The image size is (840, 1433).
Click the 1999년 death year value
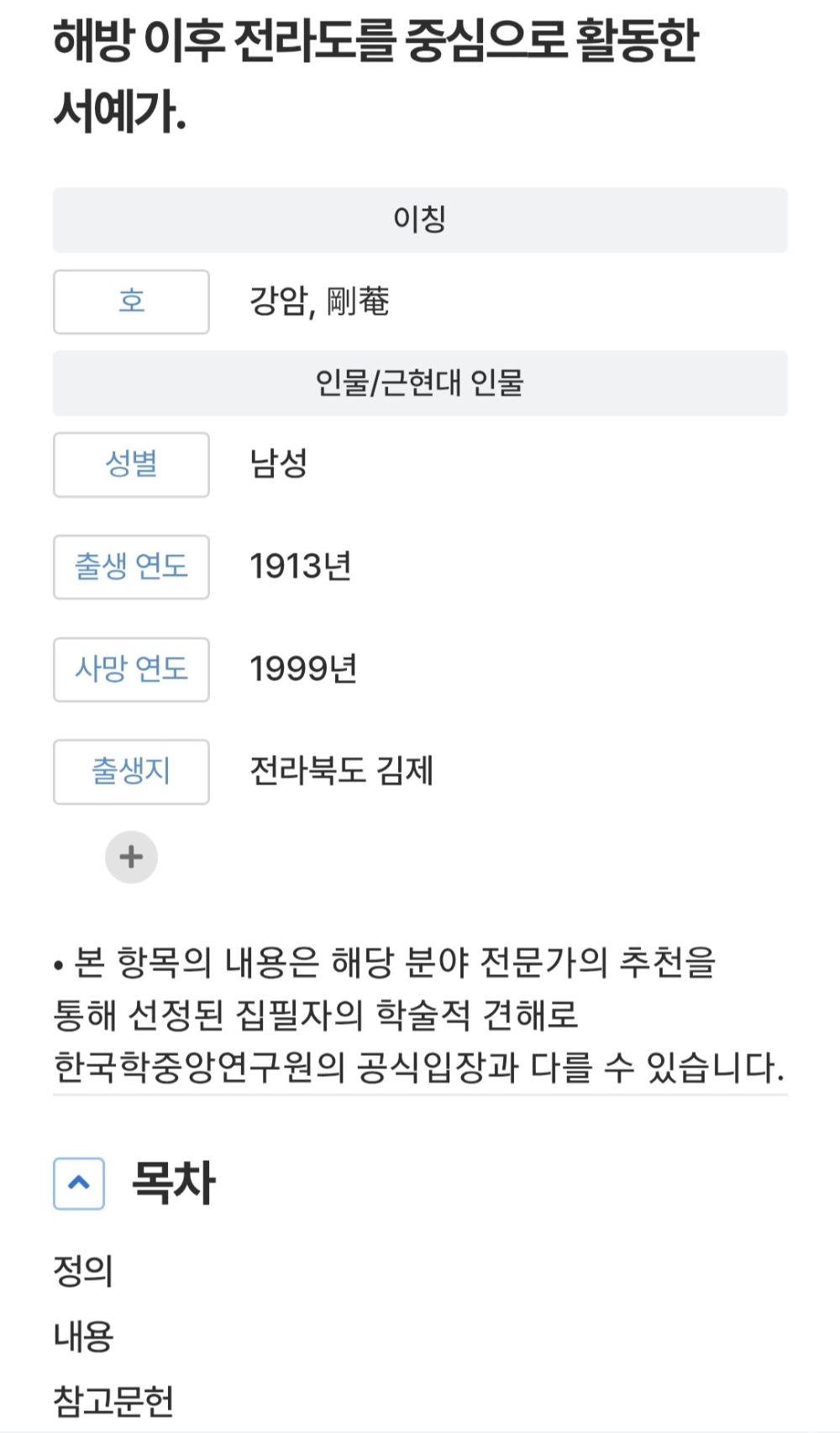(x=303, y=669)
